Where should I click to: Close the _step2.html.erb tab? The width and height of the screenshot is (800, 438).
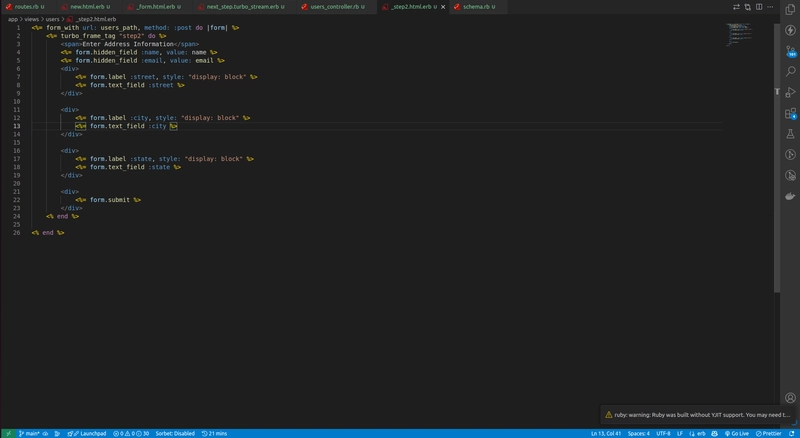[443, 7]
